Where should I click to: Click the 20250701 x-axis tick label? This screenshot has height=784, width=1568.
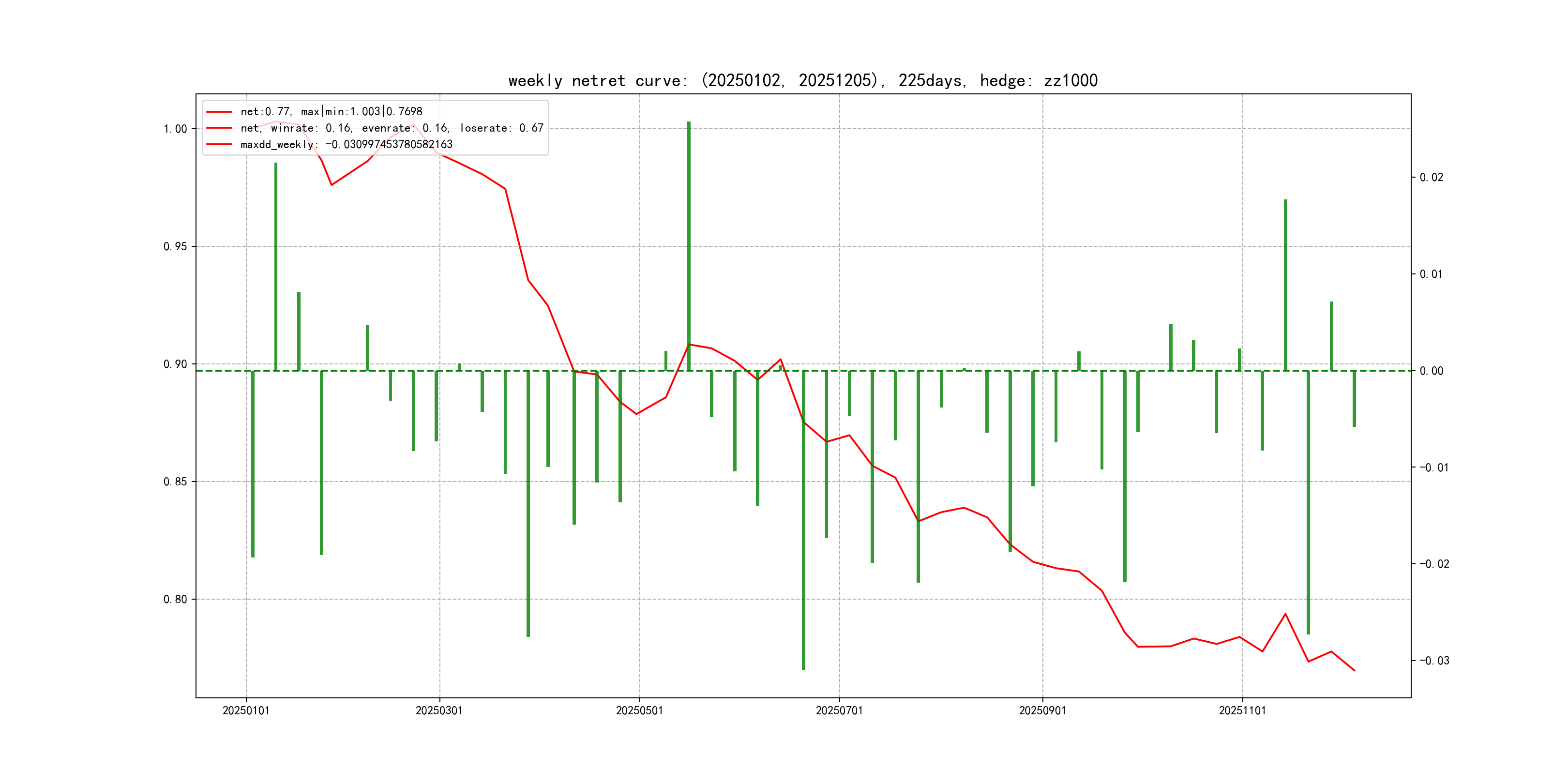click(x=839, y=710)
